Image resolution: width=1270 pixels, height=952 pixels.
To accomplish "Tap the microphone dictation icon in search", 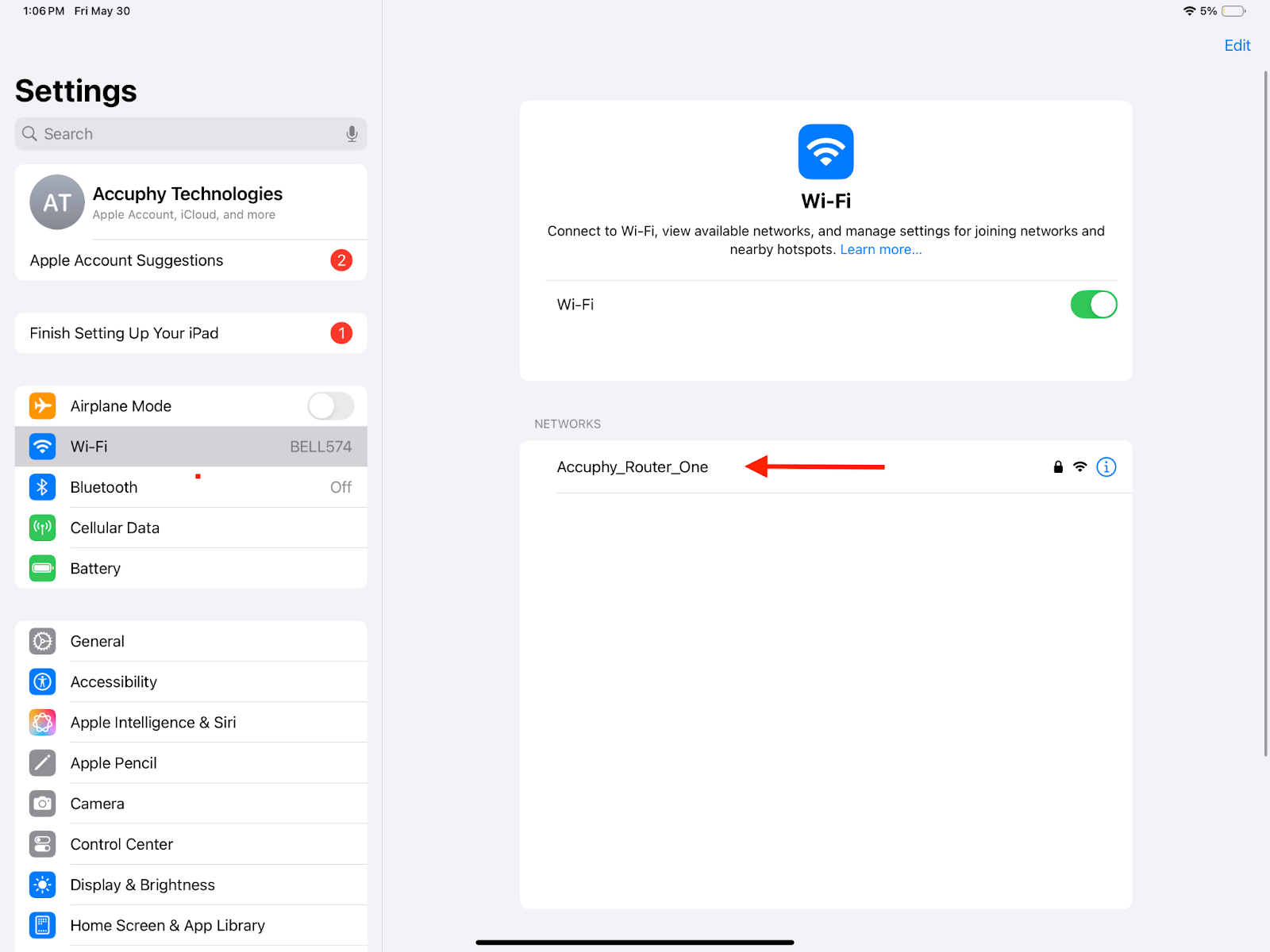I will click(352, 134).
